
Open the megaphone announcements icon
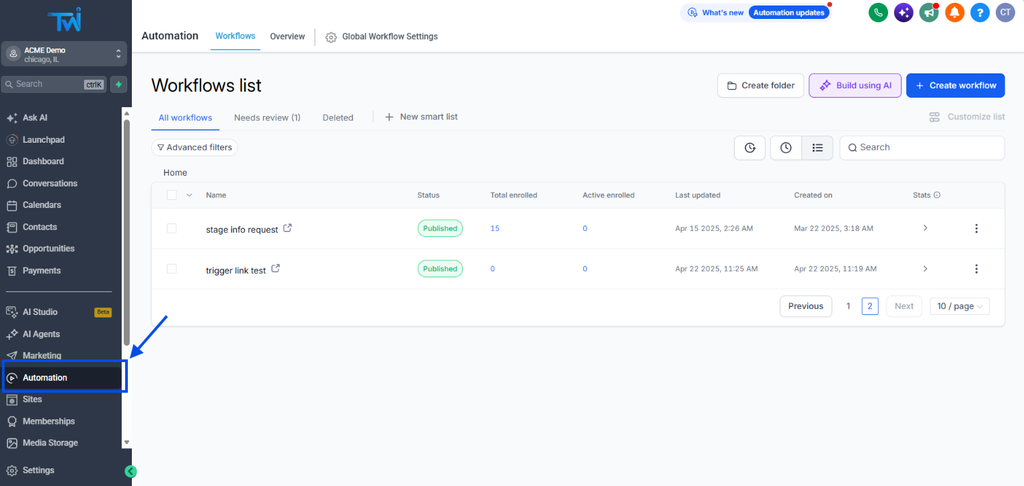929,12
